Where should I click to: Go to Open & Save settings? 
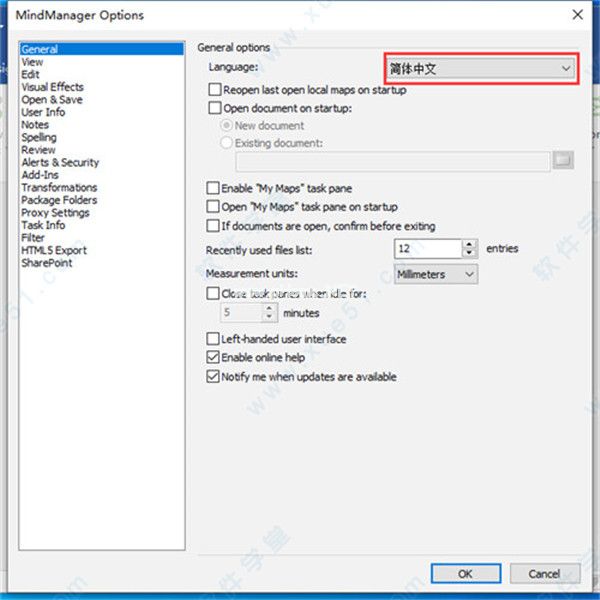click(52, 100)
